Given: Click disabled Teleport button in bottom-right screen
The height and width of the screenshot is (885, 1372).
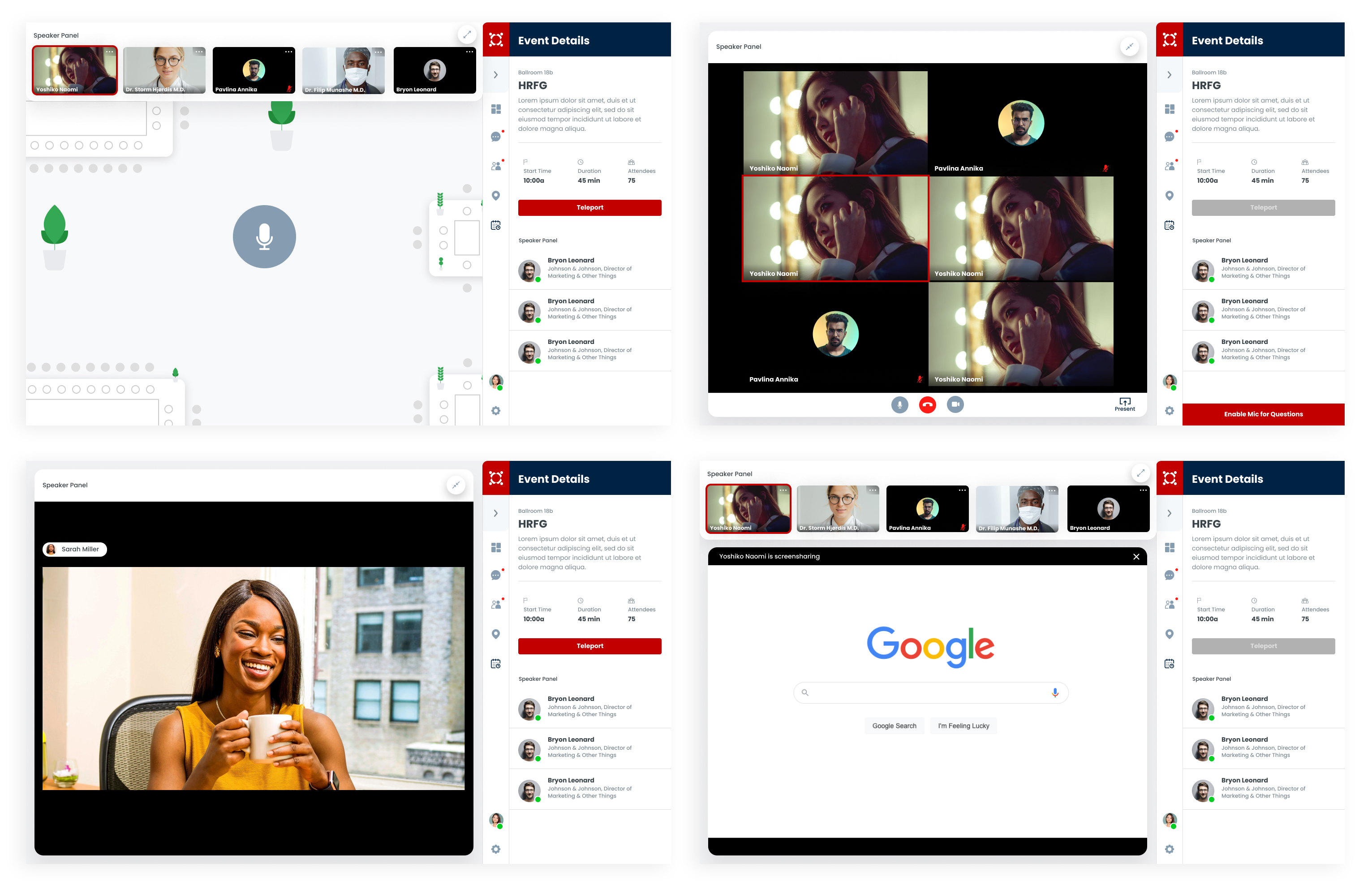Looking at the screenshot, I should (1263, 646).
